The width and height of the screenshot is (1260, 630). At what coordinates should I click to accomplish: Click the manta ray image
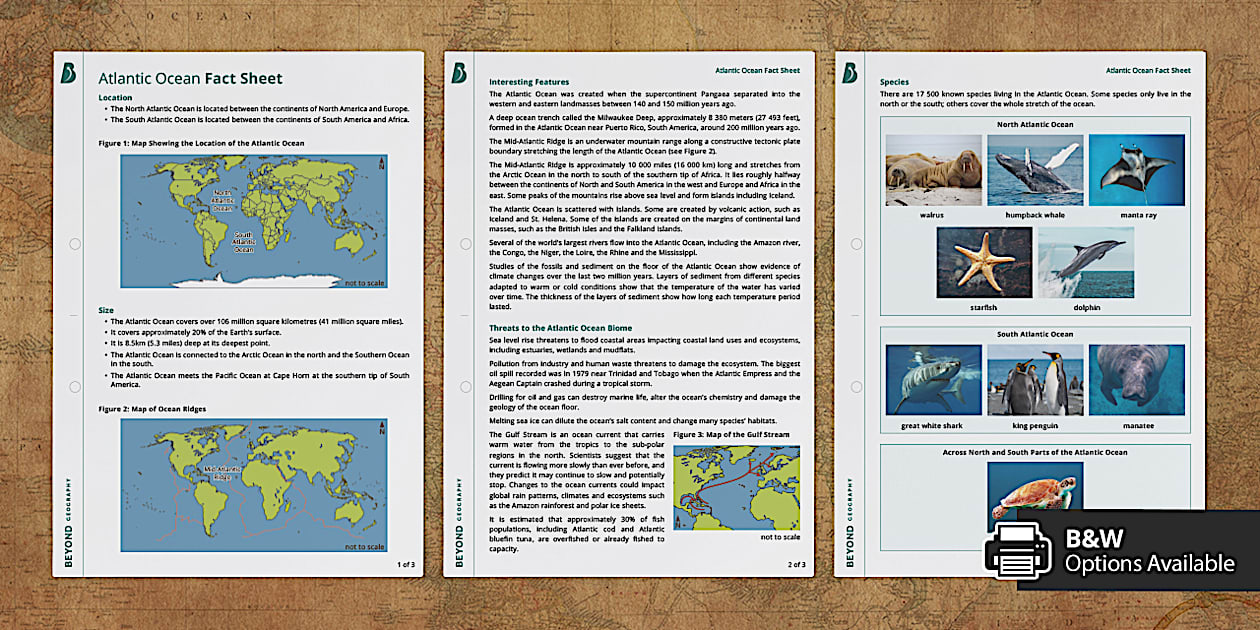coord(1138,170)
